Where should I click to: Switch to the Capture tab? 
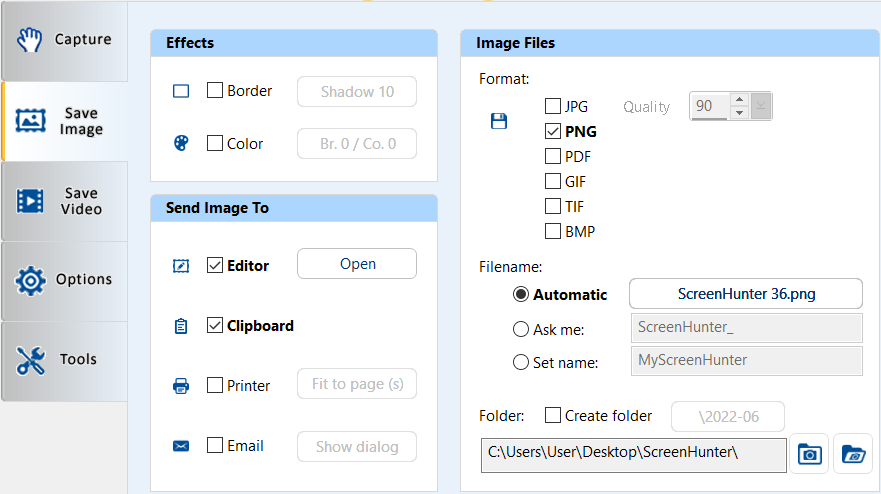pyautogui.click(x=64, y=40)
